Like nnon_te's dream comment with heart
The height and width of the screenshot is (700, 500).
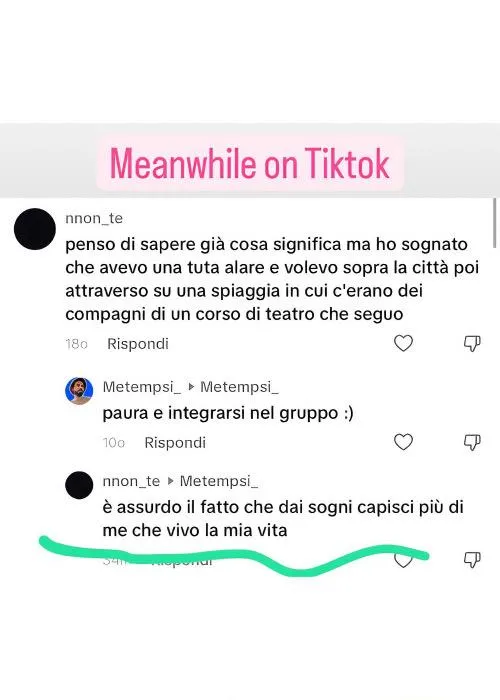[403, 343]
